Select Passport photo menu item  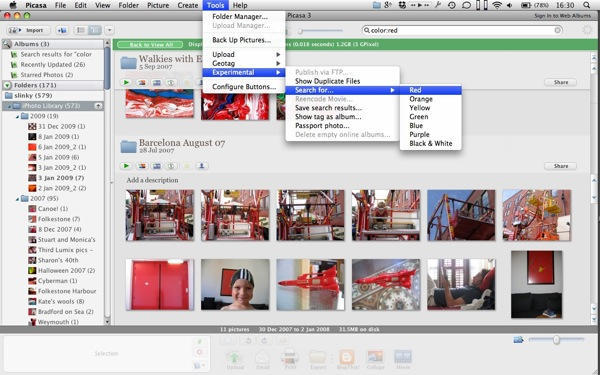pyautogui.click(x=342, y=126)
